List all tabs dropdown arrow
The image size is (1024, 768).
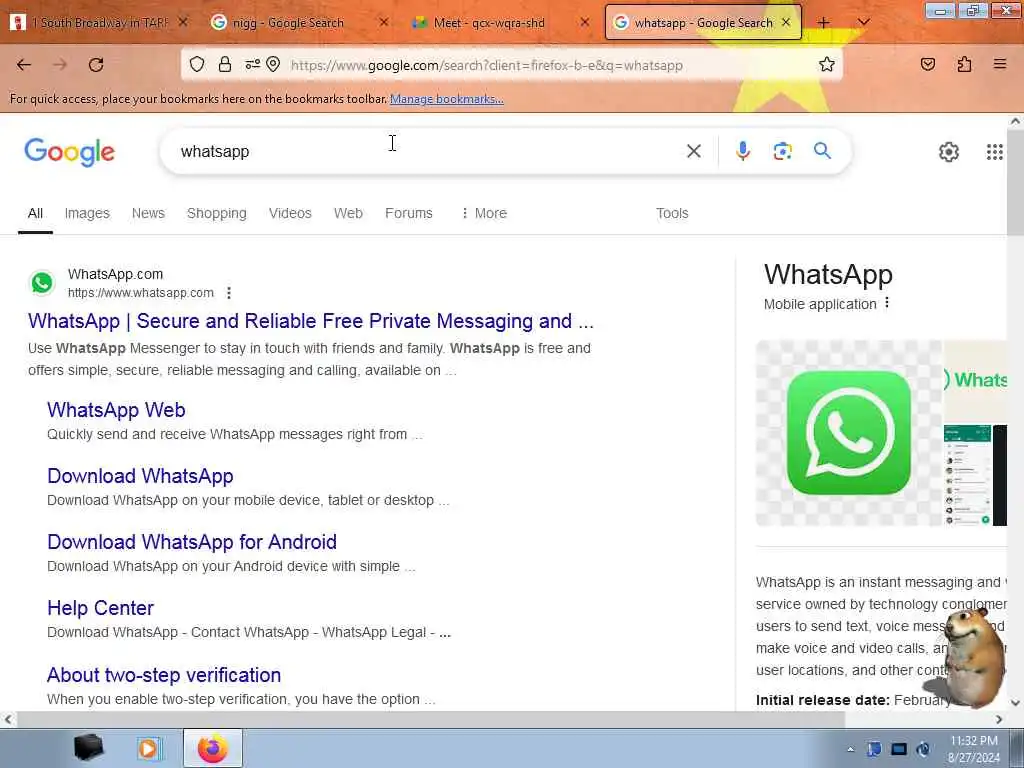[864, 23]
